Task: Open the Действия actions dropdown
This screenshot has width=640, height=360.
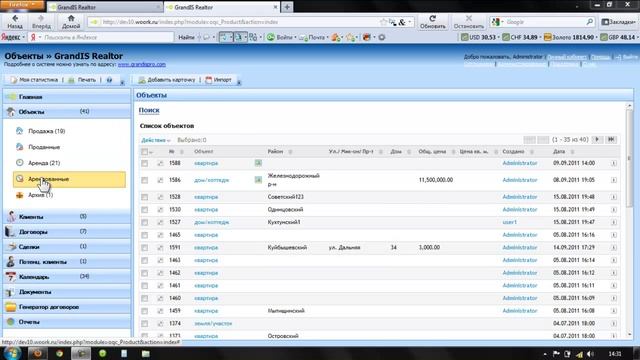Action: click(156, 140)
